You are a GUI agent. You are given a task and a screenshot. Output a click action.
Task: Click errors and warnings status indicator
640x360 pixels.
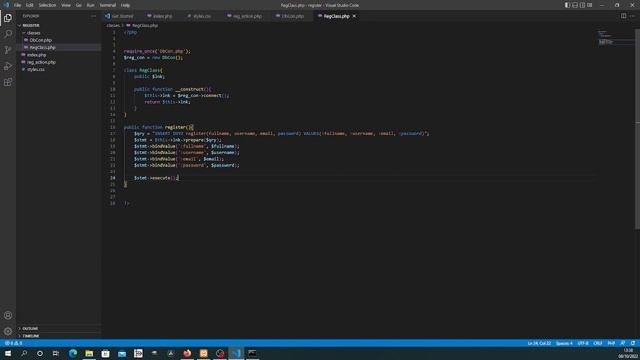pyautogui.click(x=13, y=343)
